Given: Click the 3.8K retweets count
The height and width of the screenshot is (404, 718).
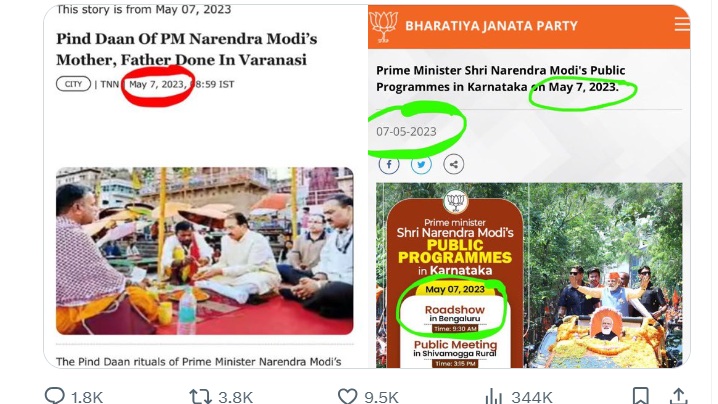Looking at the screenshot, I should tap(235, 397).
